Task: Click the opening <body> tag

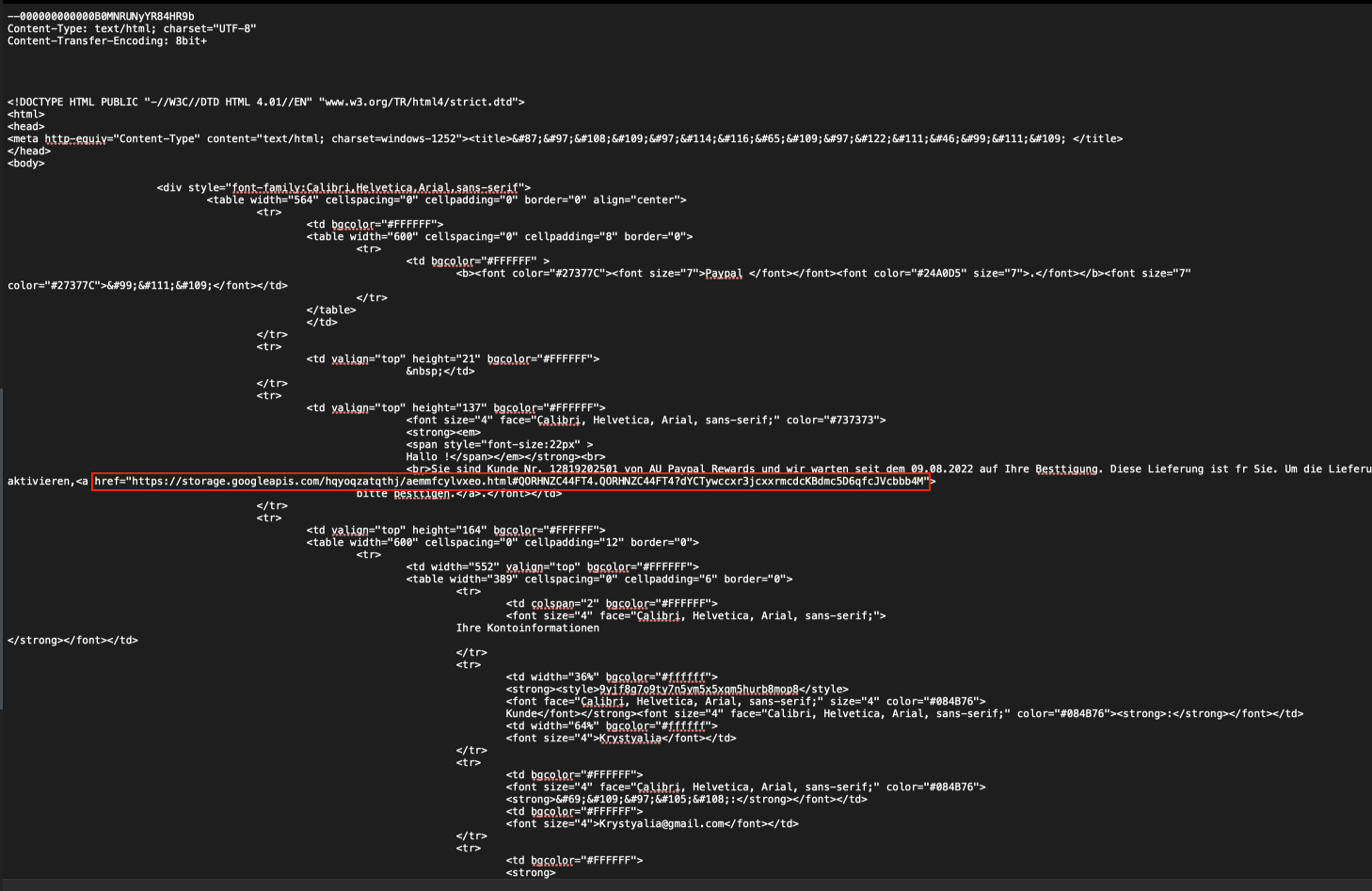Action: 25,164
